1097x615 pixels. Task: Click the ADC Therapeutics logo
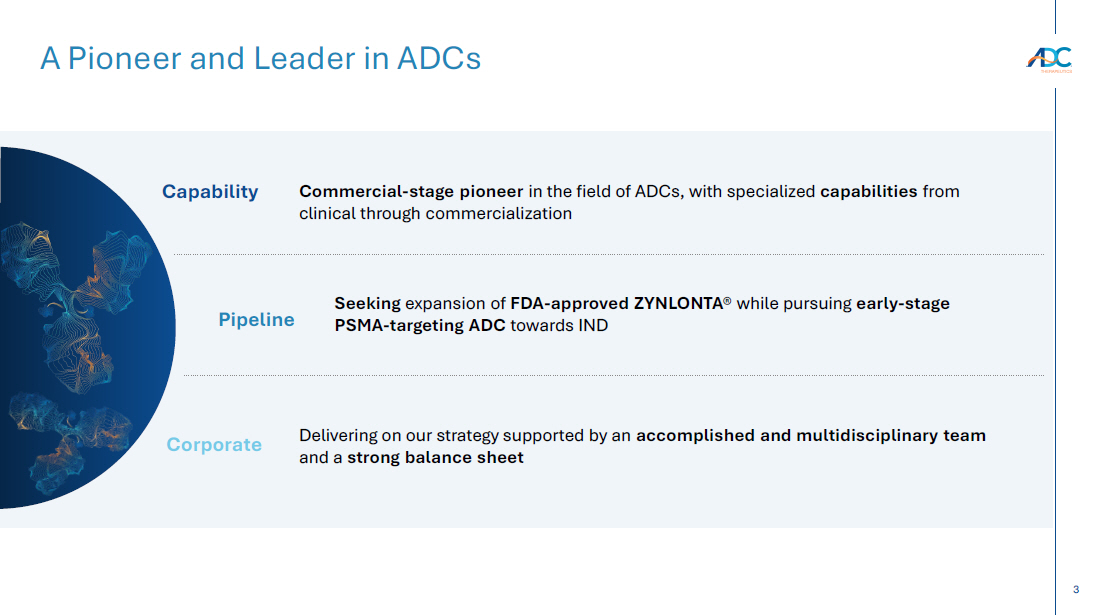click(1049, 60)
